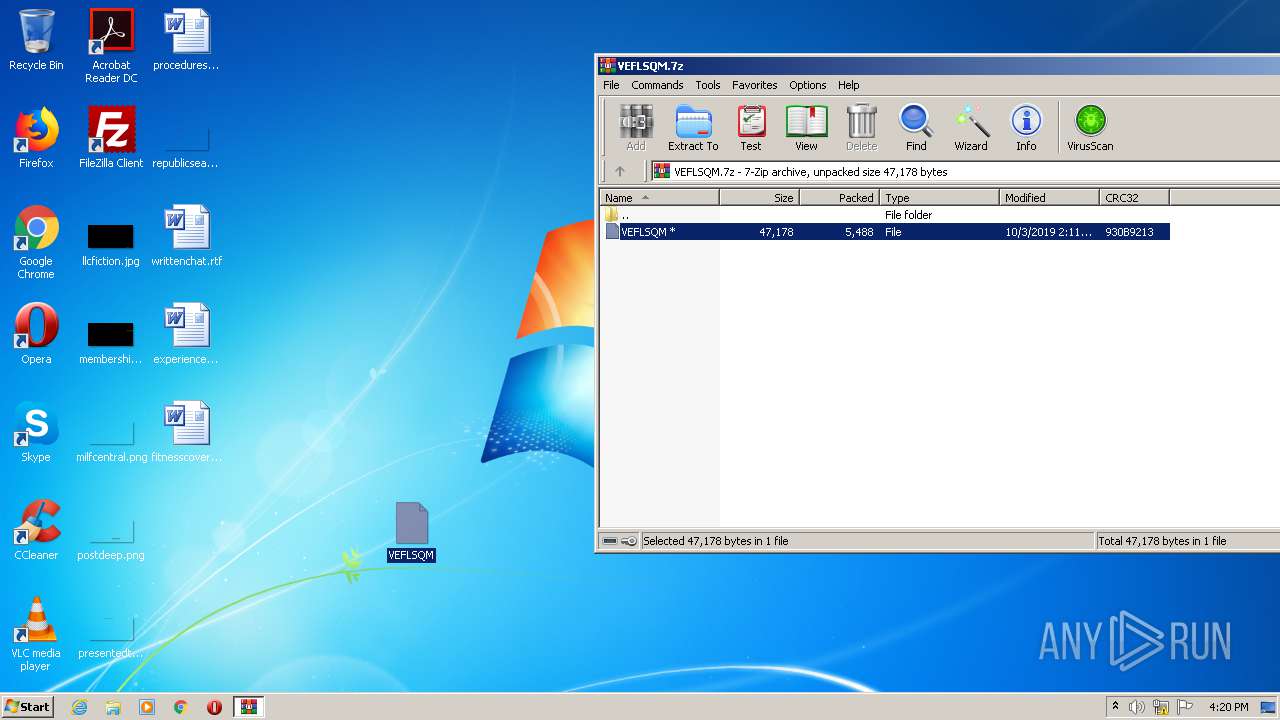Open the Favorites menu
1280x720 pixels.
pos(754,85)
